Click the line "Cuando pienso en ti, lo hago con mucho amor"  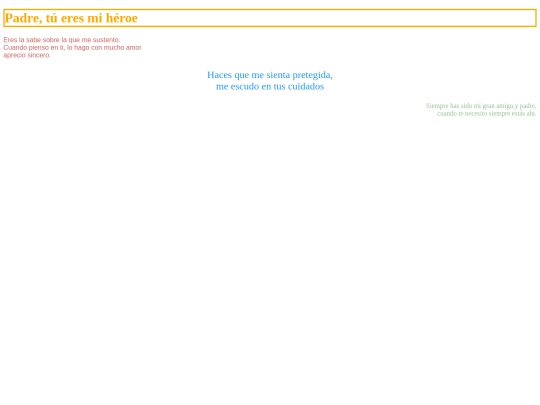(x=72, y=48)
